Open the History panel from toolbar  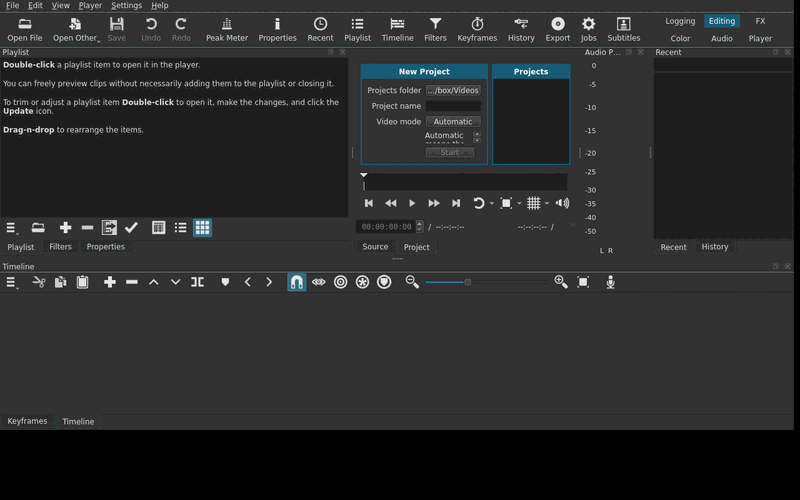[x=521, y=30]
